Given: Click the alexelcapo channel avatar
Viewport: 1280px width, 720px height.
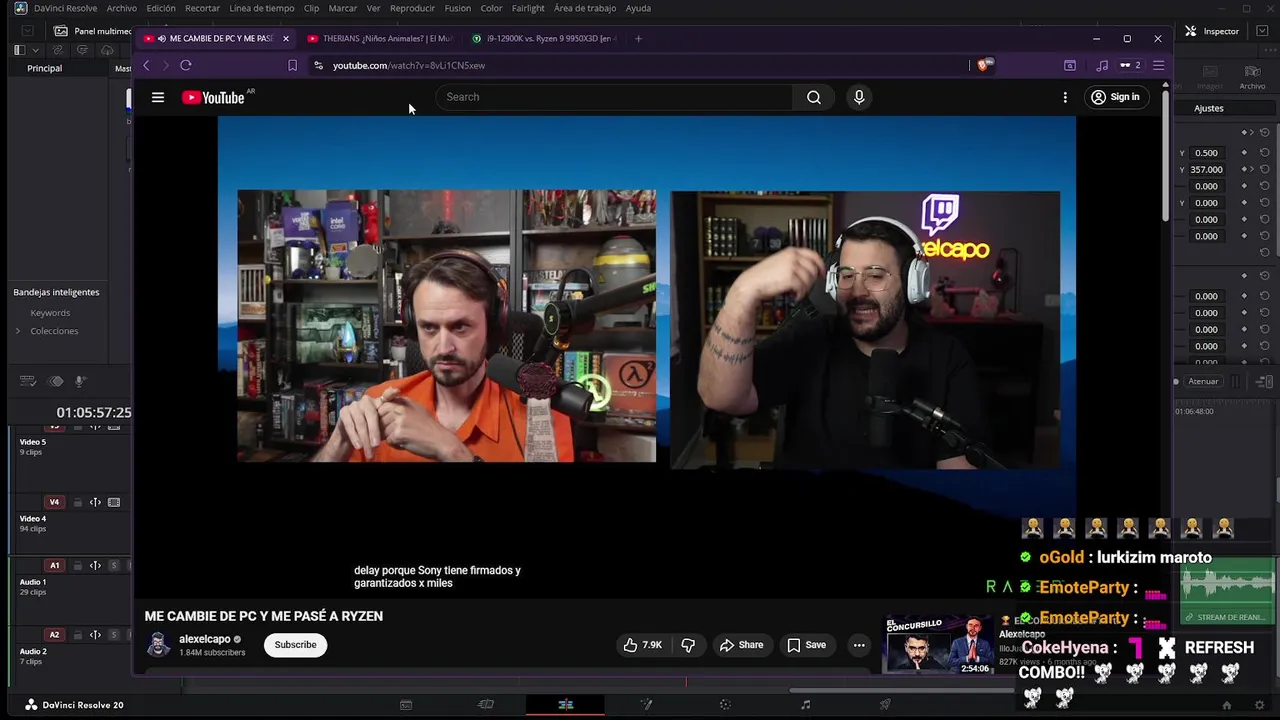Looking at the screenshot, I should (158, 645).
